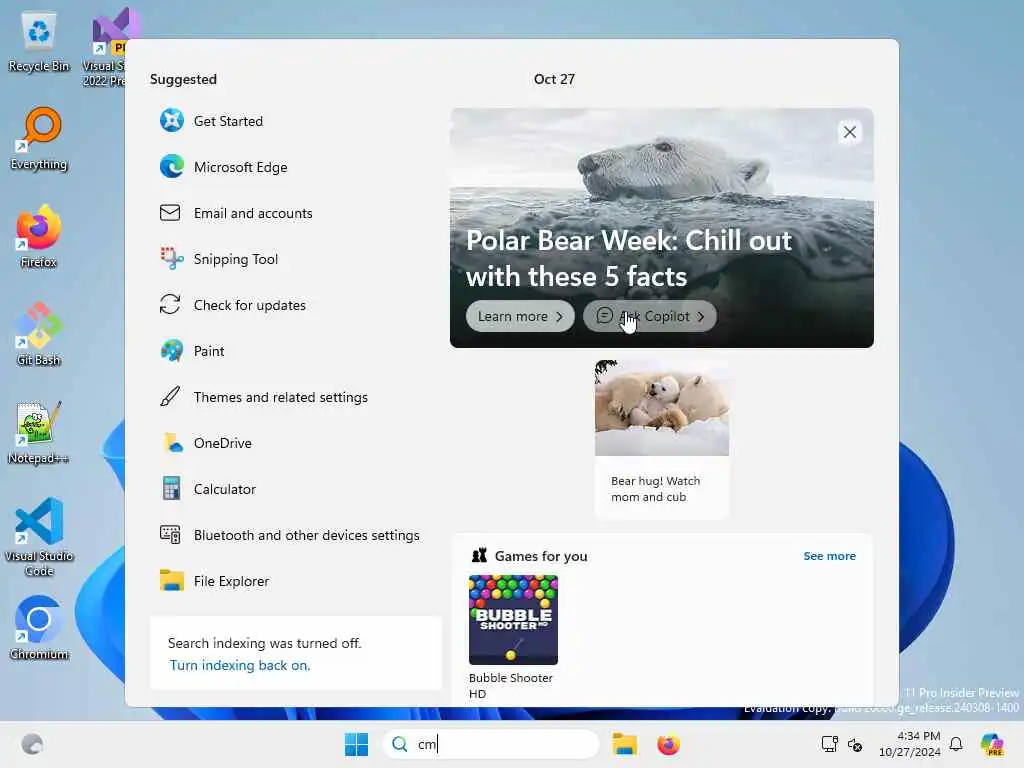Open File Explorer from taskbar
This screenshot has height=768, width=1024.
click(x=624, y=744)
